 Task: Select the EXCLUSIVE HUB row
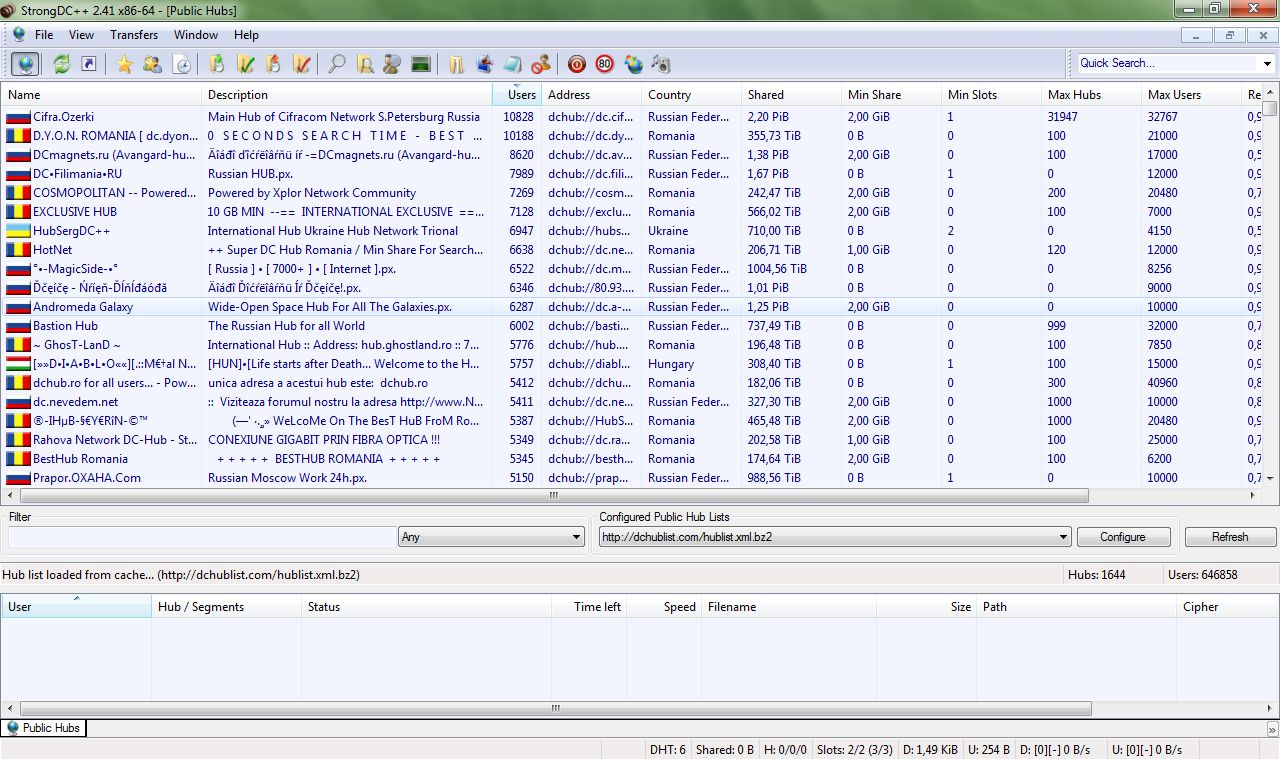coord(632,212)
